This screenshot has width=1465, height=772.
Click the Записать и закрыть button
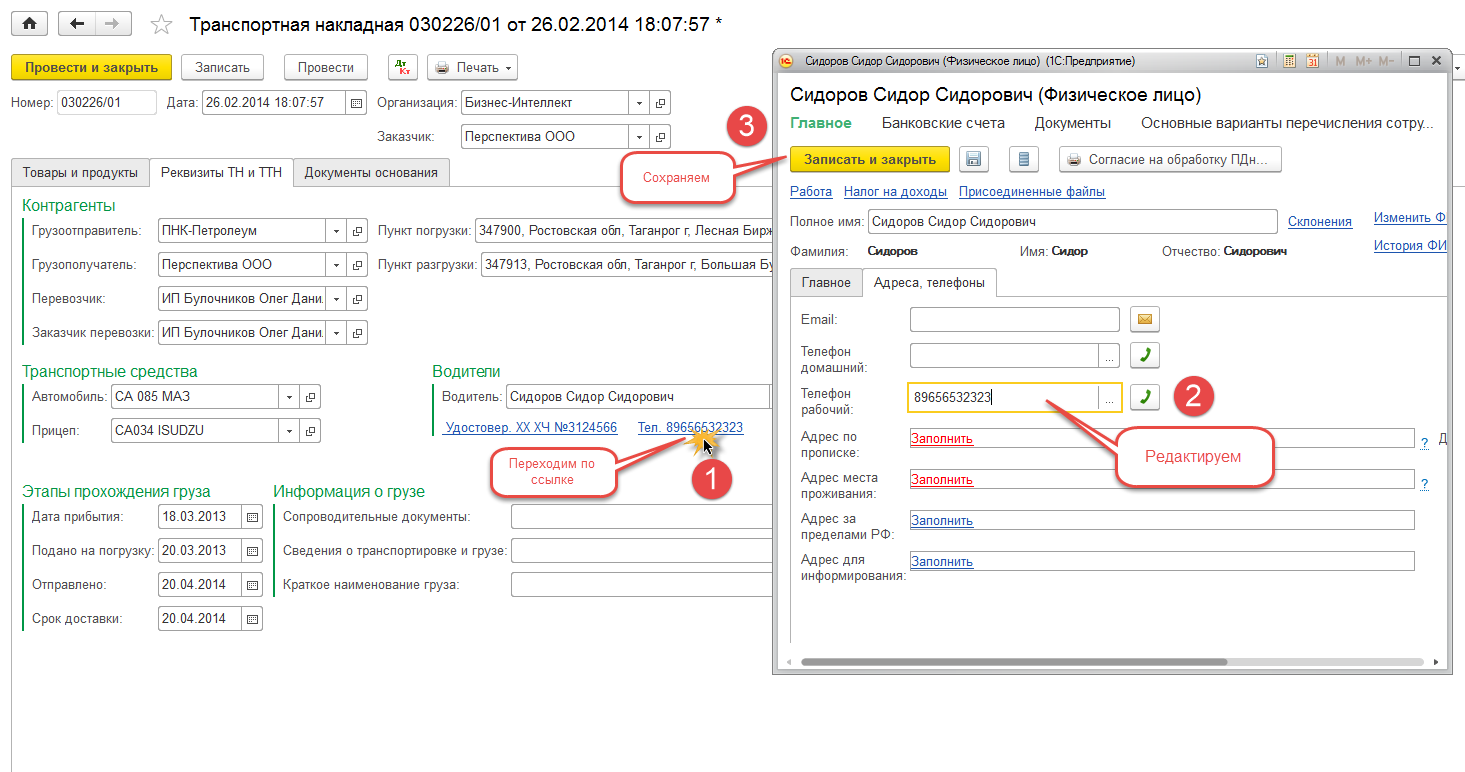coord(870,159)
